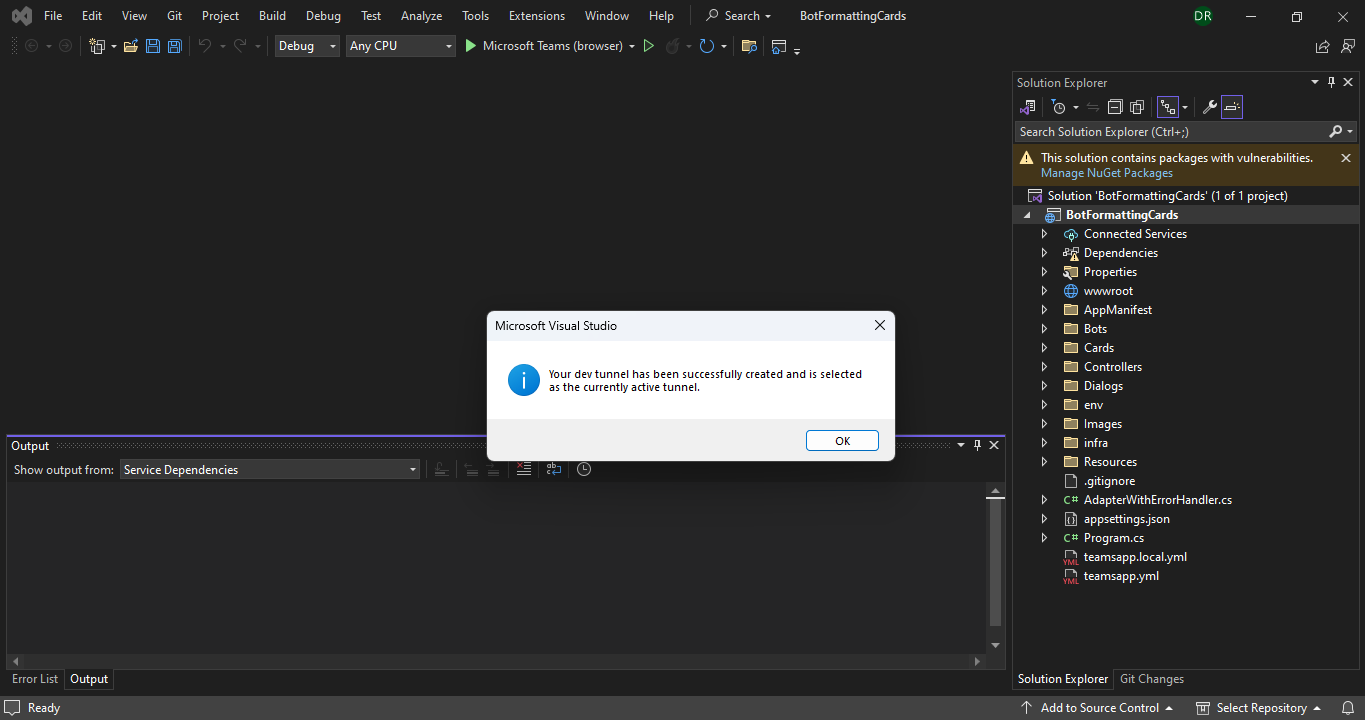Click Collapse All icon in Solution Explorer
Screen dimensions: 1365x720
1115,107
